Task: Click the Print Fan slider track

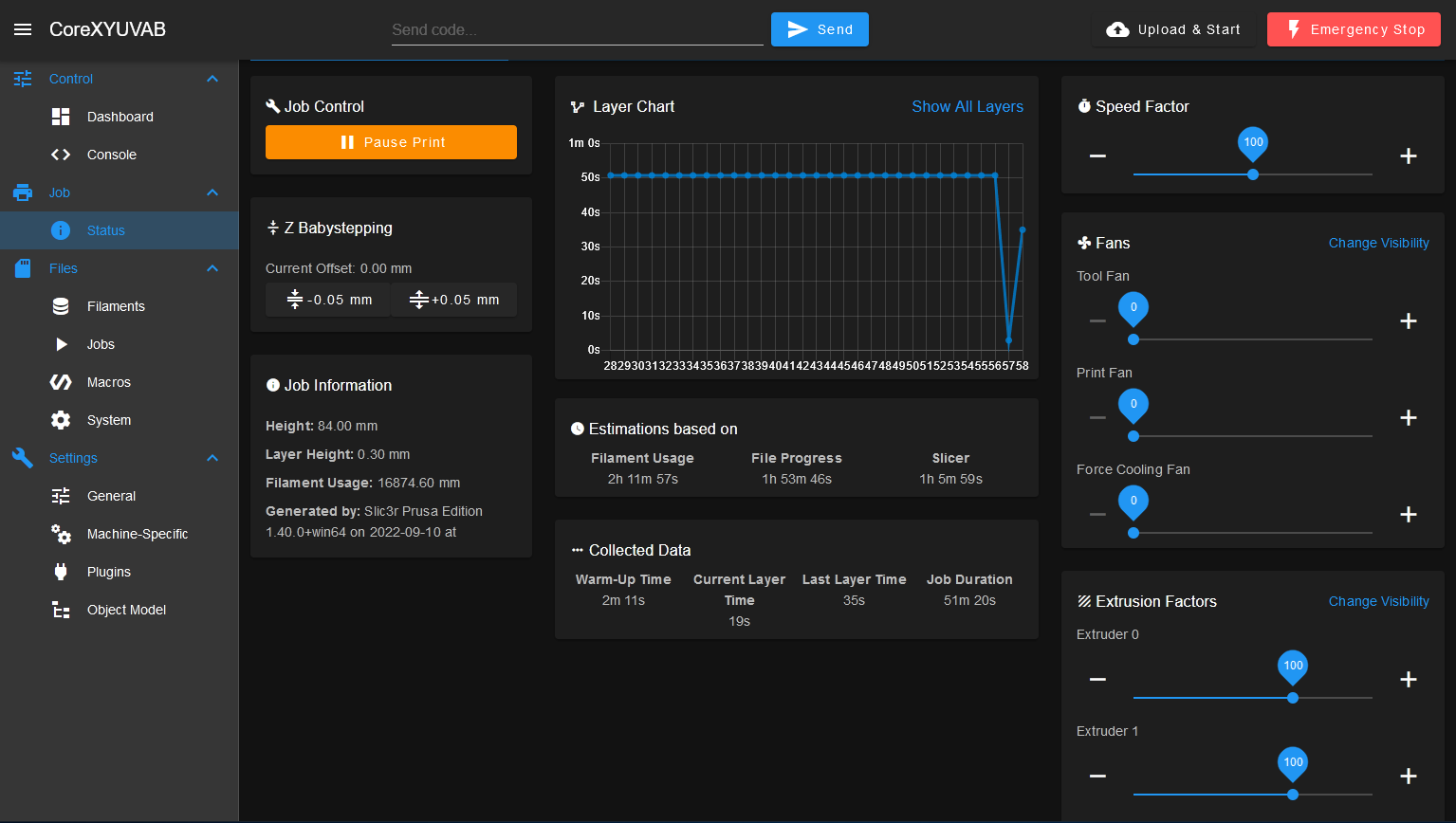Action: click(1253, 436)
